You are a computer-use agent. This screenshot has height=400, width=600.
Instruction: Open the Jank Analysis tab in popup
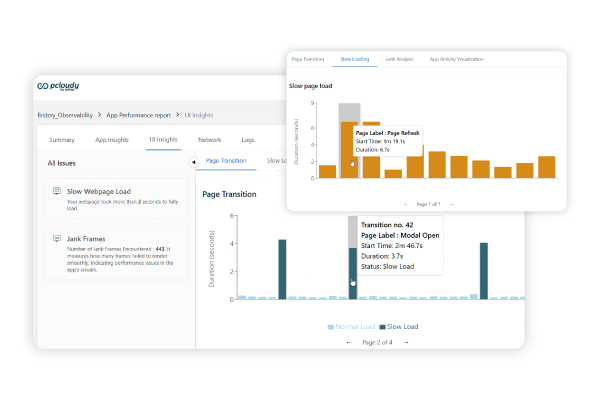(x=398, y=60)
